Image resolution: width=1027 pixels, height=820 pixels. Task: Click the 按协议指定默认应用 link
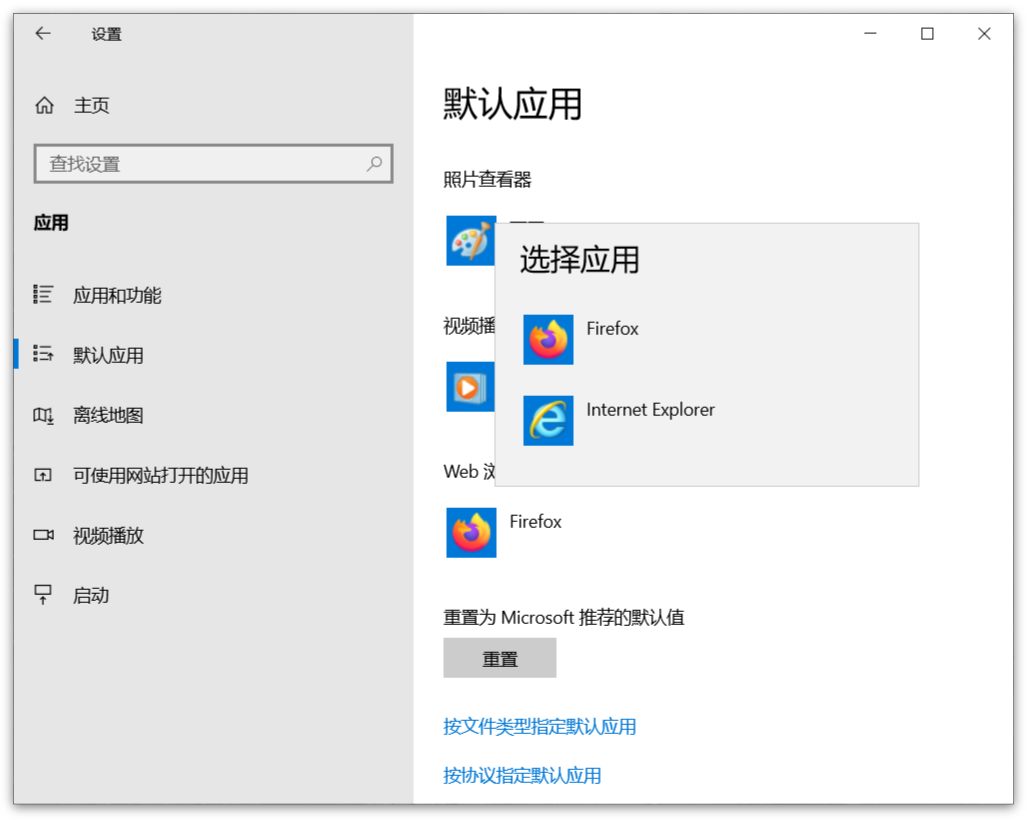coord(521,776)
